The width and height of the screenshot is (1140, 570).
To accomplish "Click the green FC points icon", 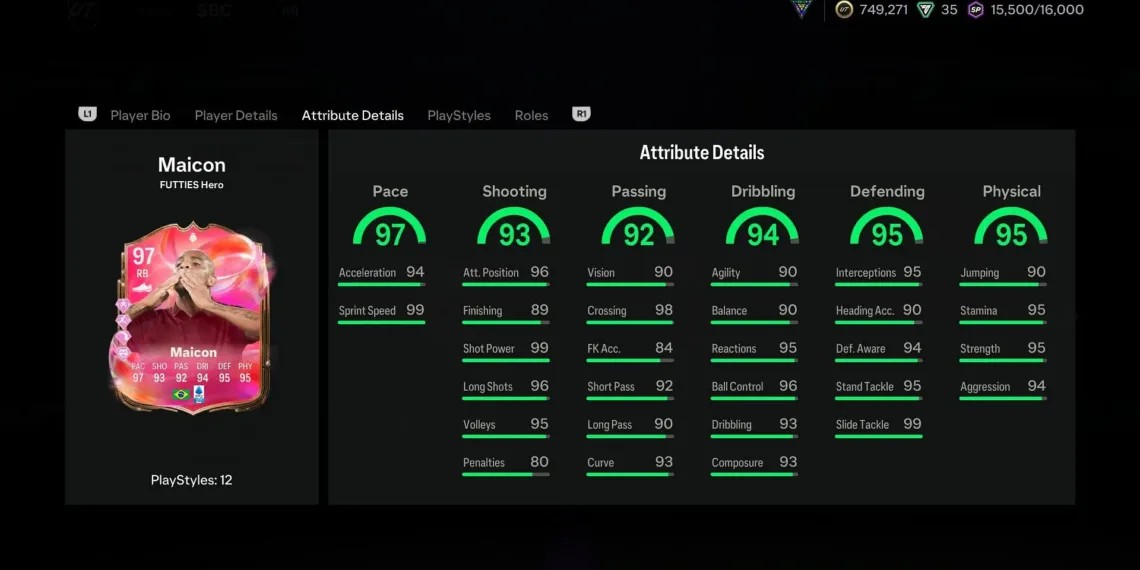I will tap(925, 10).
